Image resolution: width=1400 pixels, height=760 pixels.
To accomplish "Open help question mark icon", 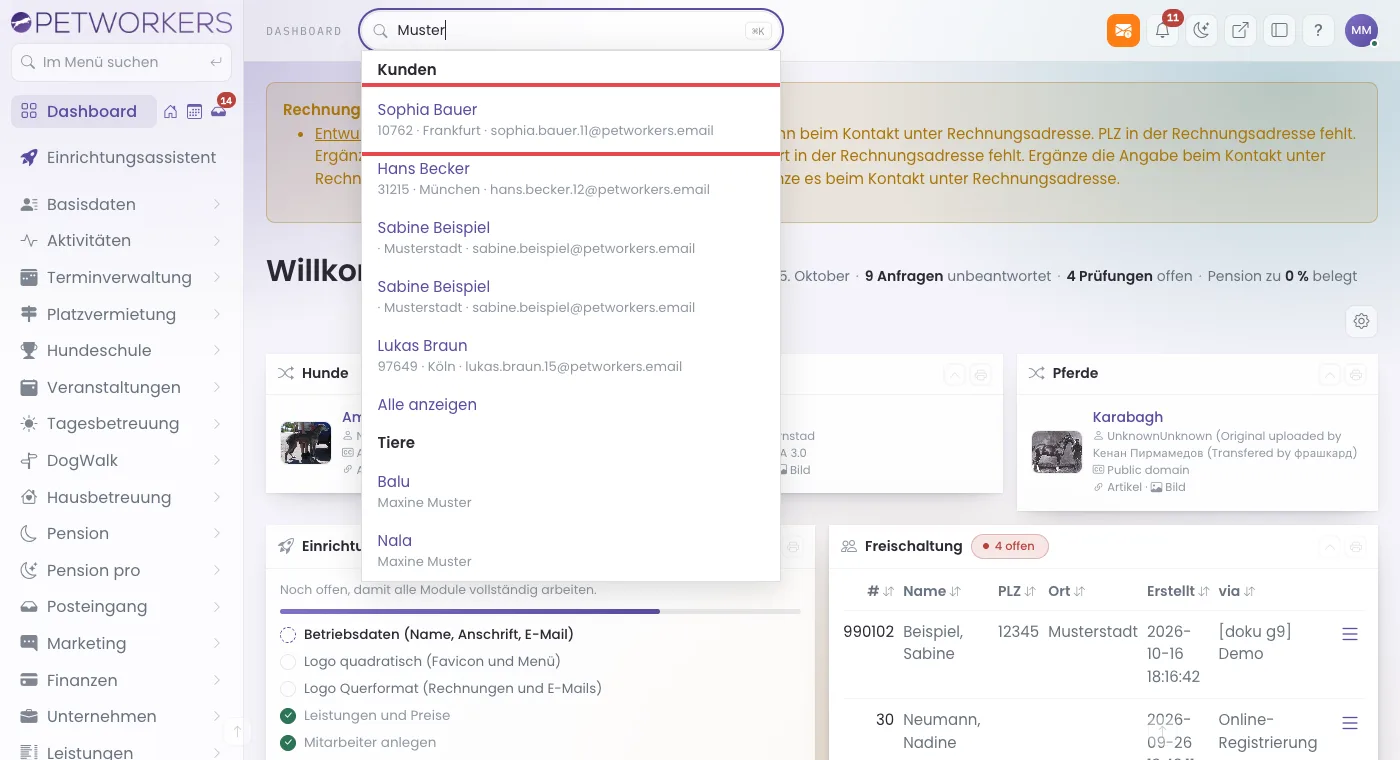I will 1318,30.
